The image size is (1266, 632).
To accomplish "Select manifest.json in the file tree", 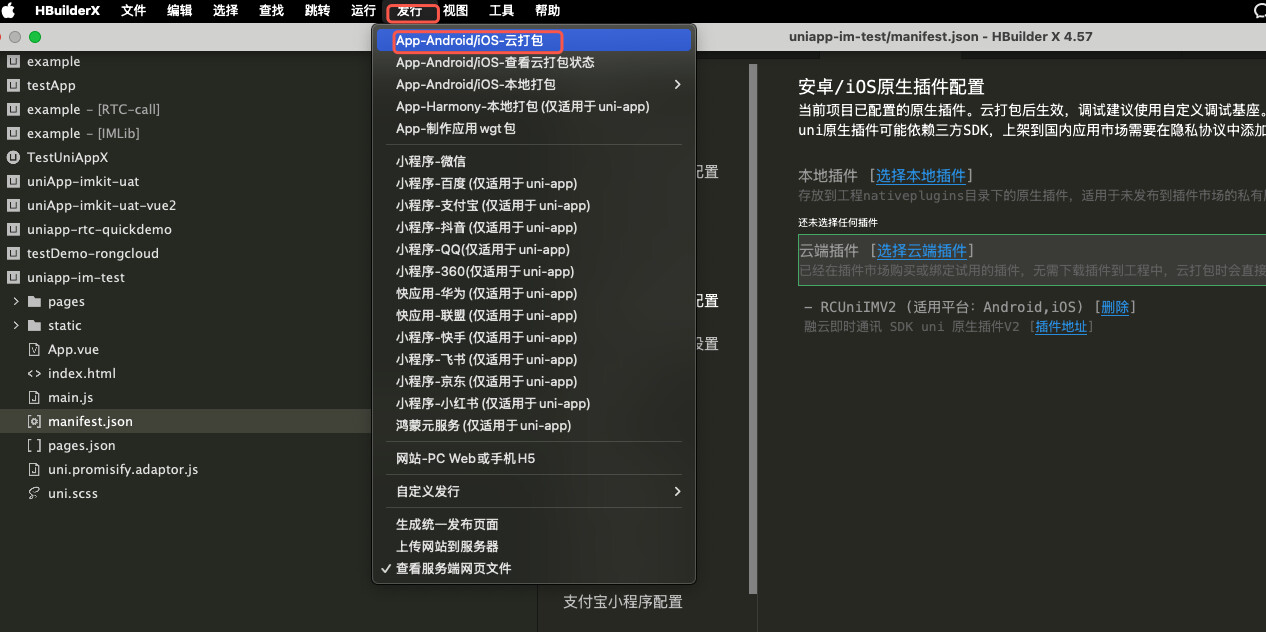I will coord(90,422).
